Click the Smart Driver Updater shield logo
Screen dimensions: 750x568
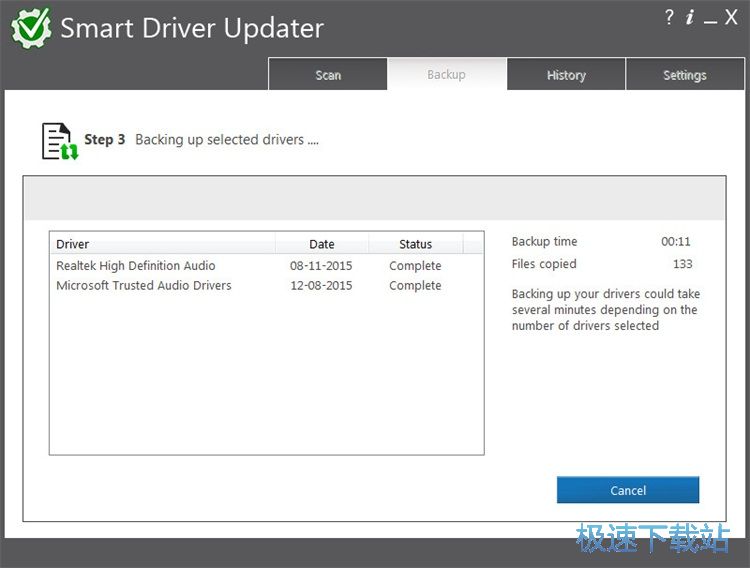pyautogui.click(x=31, y=28)
